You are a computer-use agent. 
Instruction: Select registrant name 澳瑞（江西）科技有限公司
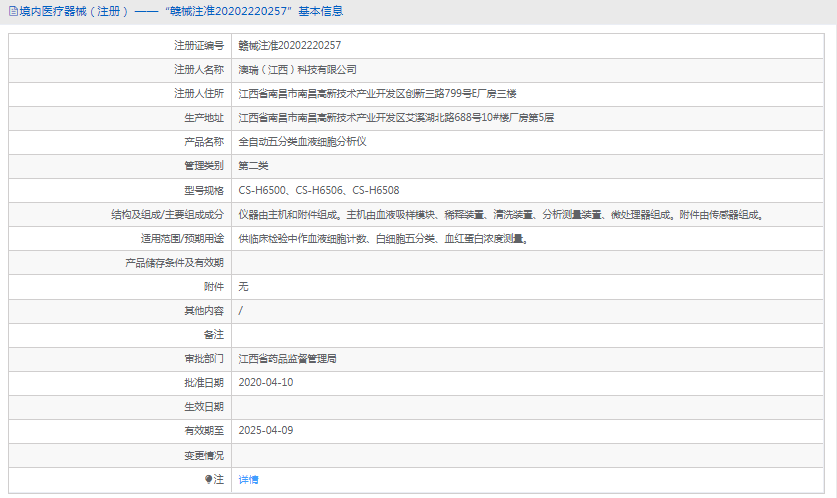coord(297,69)
